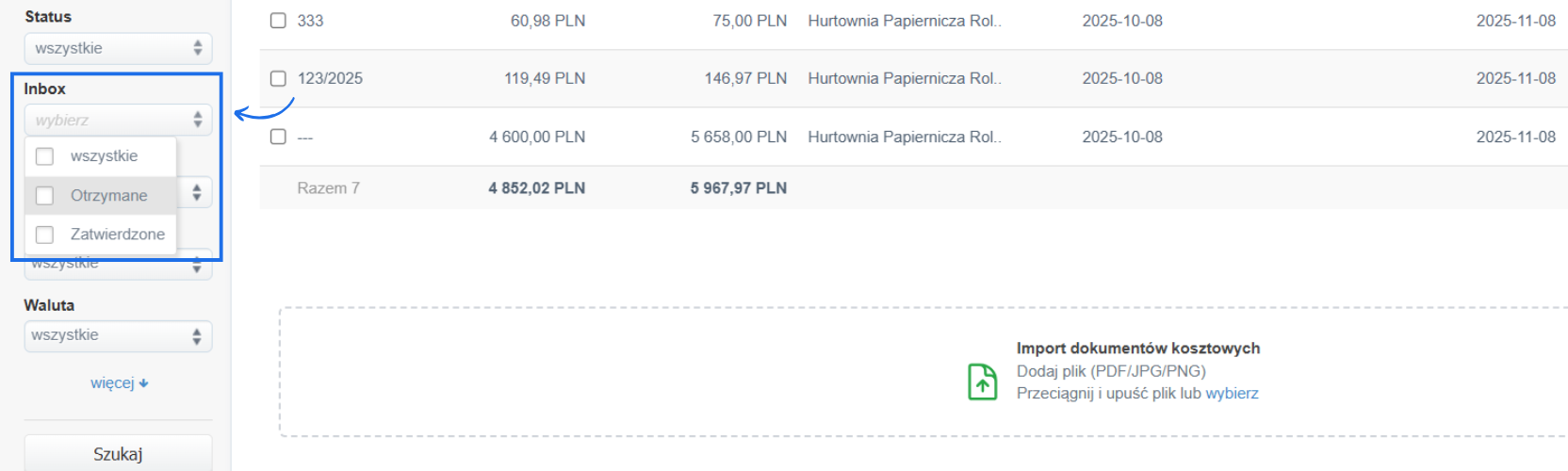Check the row with 4 600,00 PLN
The width and height of the screenshot is (1568, 471).
coord(278,137)
